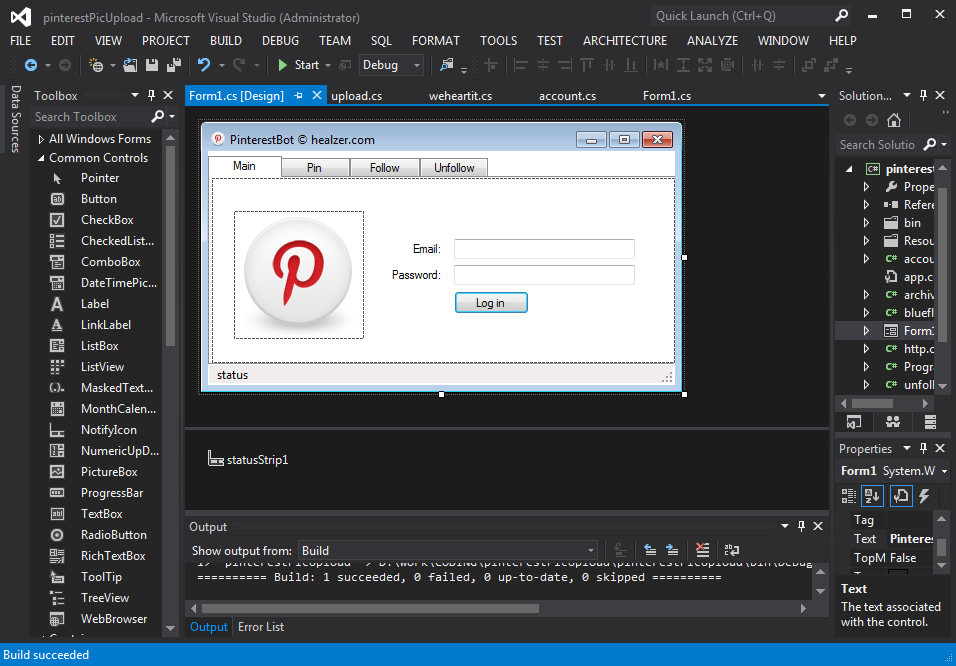Click the Save toolbar icon
956x666 pixels.
[152, 65]
